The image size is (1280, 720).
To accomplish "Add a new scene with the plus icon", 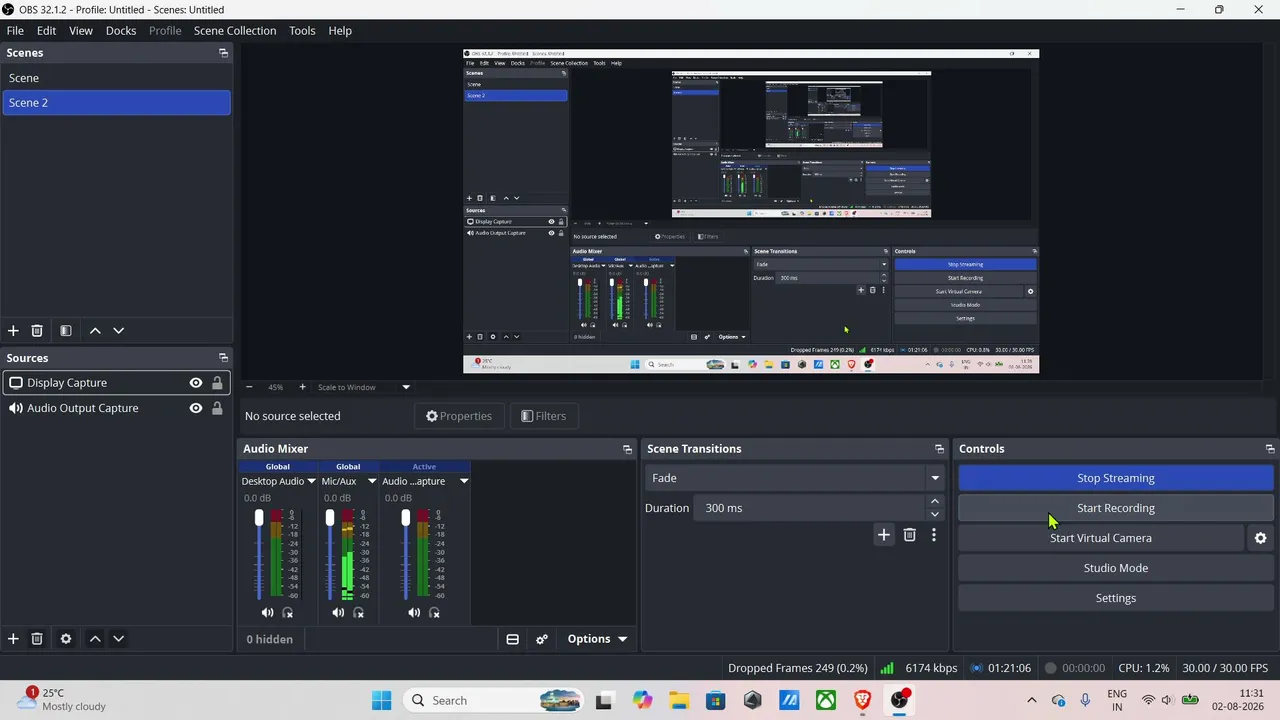I will coord(13,331).
